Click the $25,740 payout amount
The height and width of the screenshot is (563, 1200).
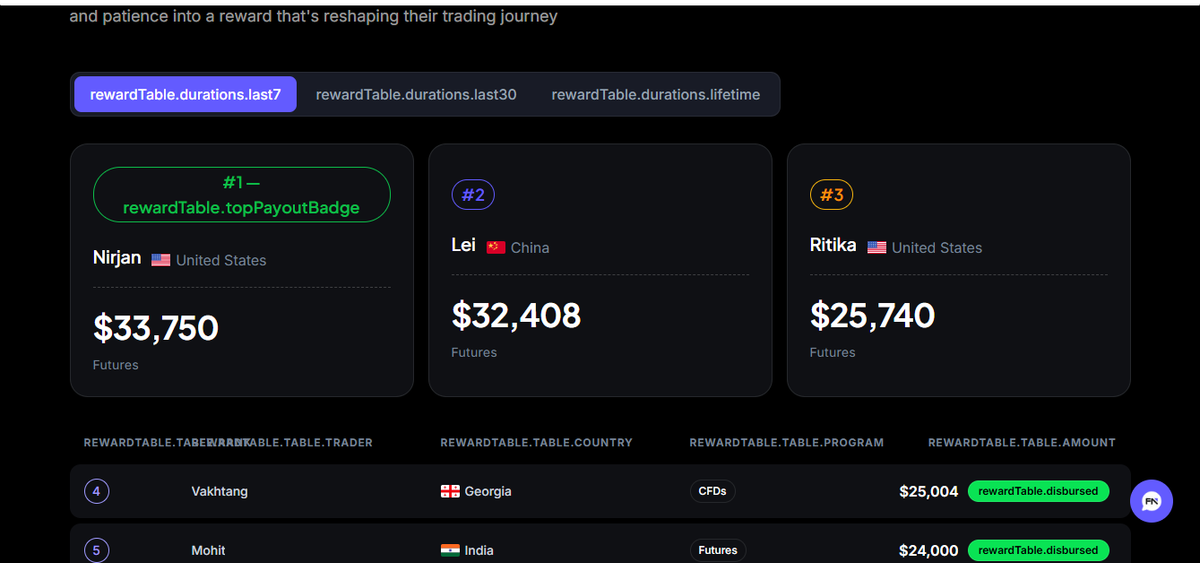pyautogui.click(x=872, y=315)
